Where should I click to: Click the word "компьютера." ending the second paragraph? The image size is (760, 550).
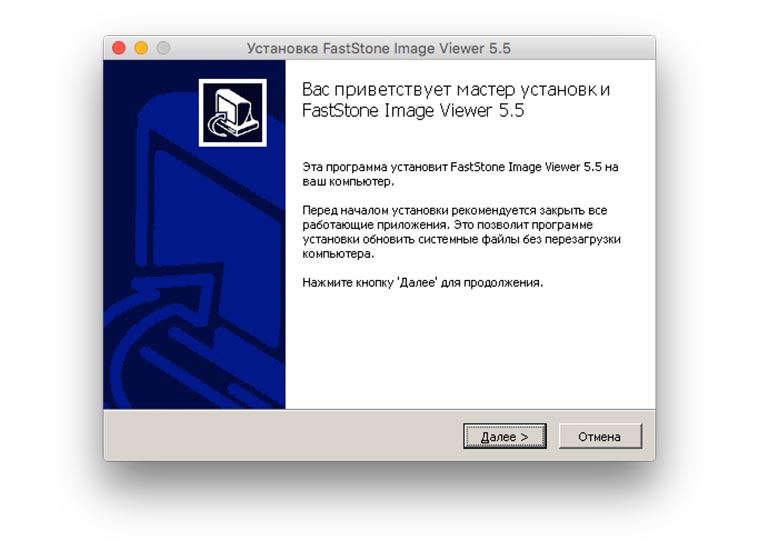click(338, 253)
